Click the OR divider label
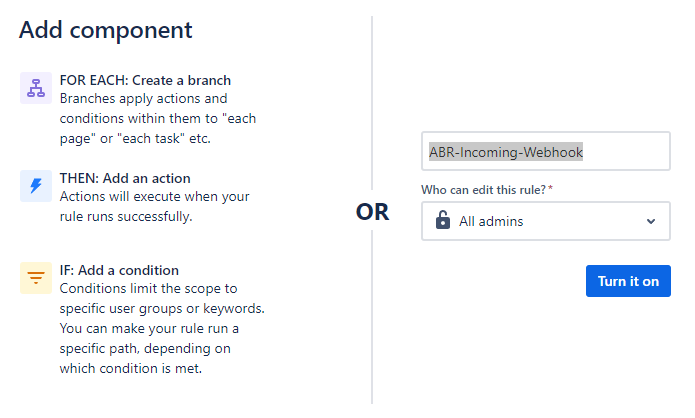The width and height of the screenshot is (695, 418). point(372,211)
